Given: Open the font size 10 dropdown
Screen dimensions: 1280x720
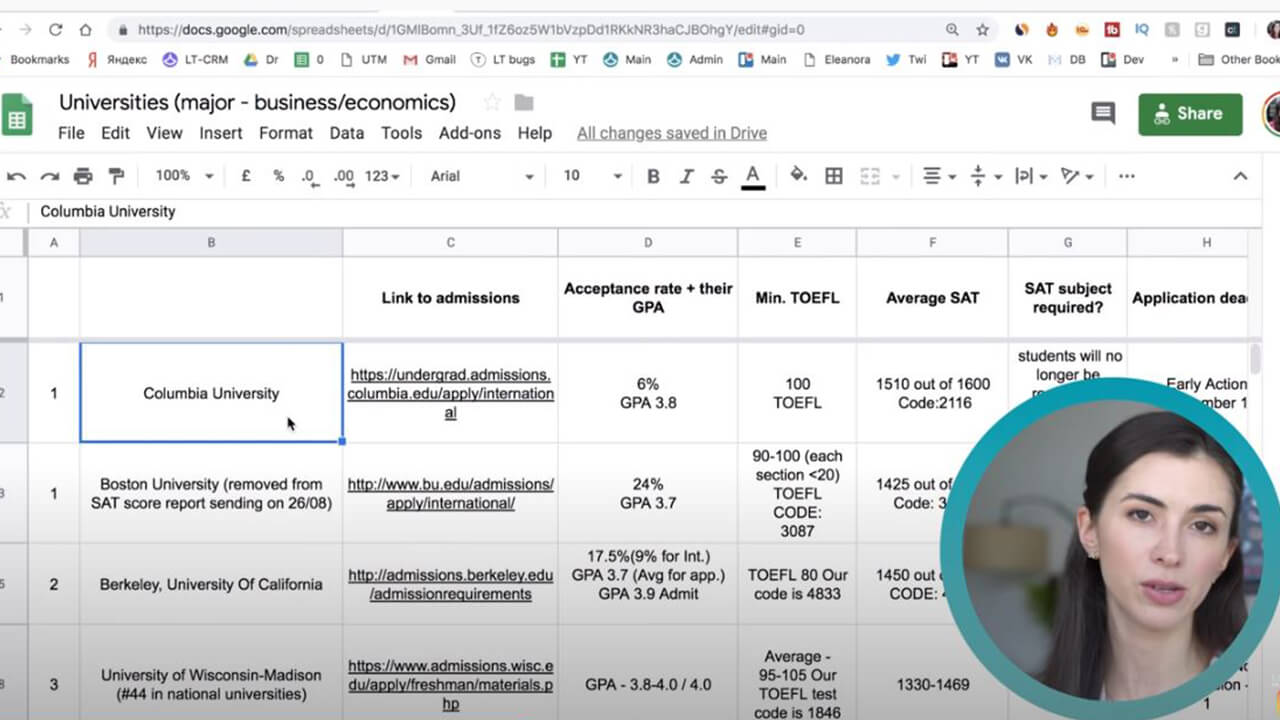Looking at the screenshot, I should (592, 176).
